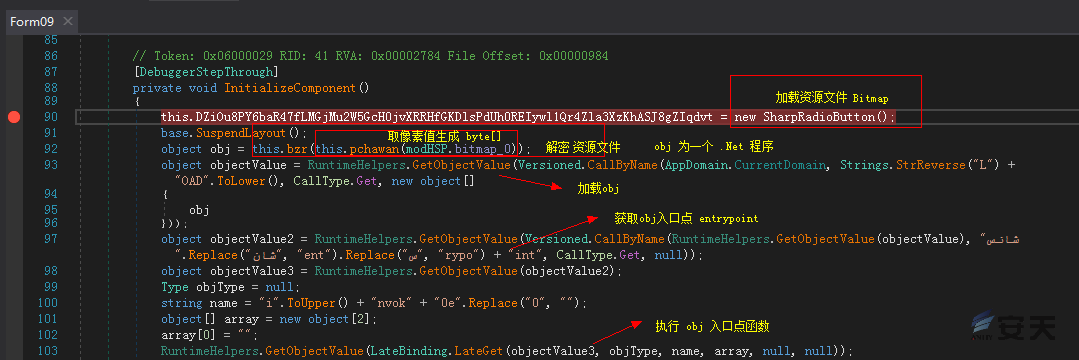Screen dimensions: 1079x360
Task: Click line number 92 in the gutter
Action: pyautogui.click(x=51, y=149)
